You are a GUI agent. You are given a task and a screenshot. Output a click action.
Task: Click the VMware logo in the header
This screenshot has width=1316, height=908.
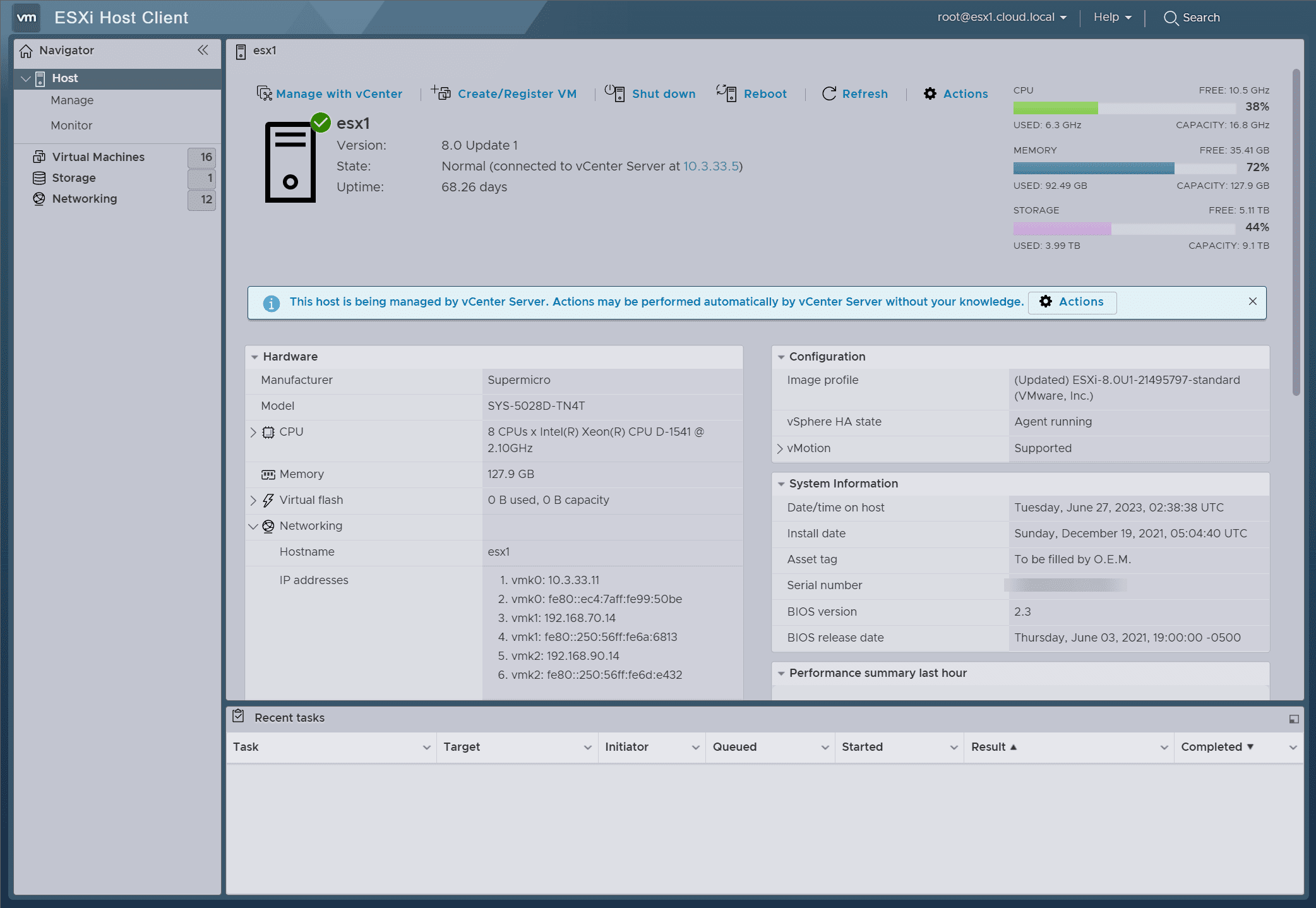click(26, 18)
